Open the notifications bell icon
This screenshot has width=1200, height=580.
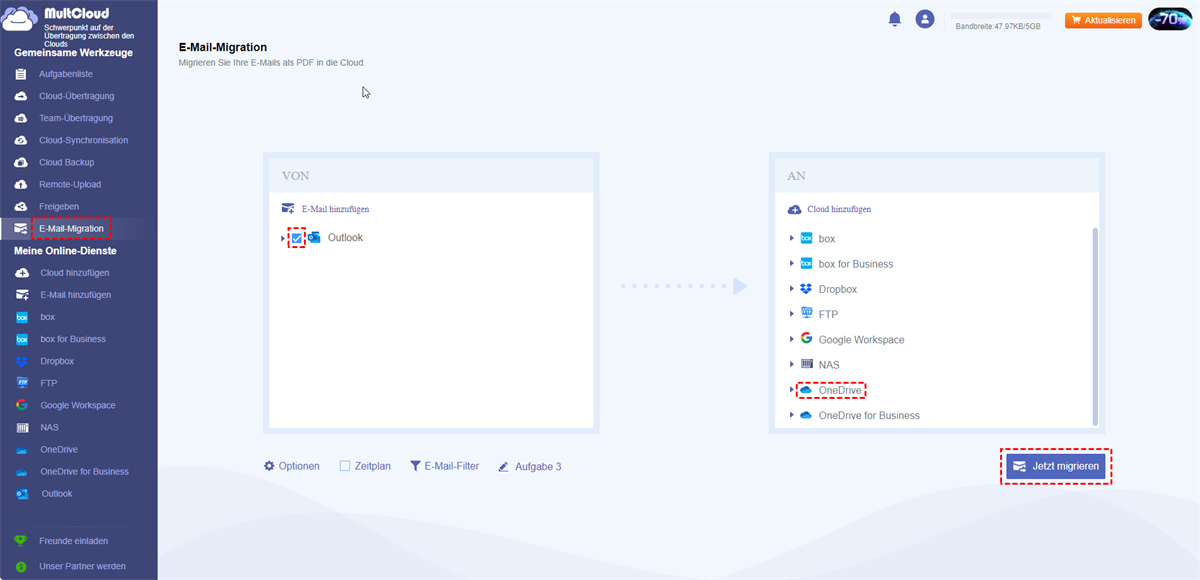tap(895, 19)
